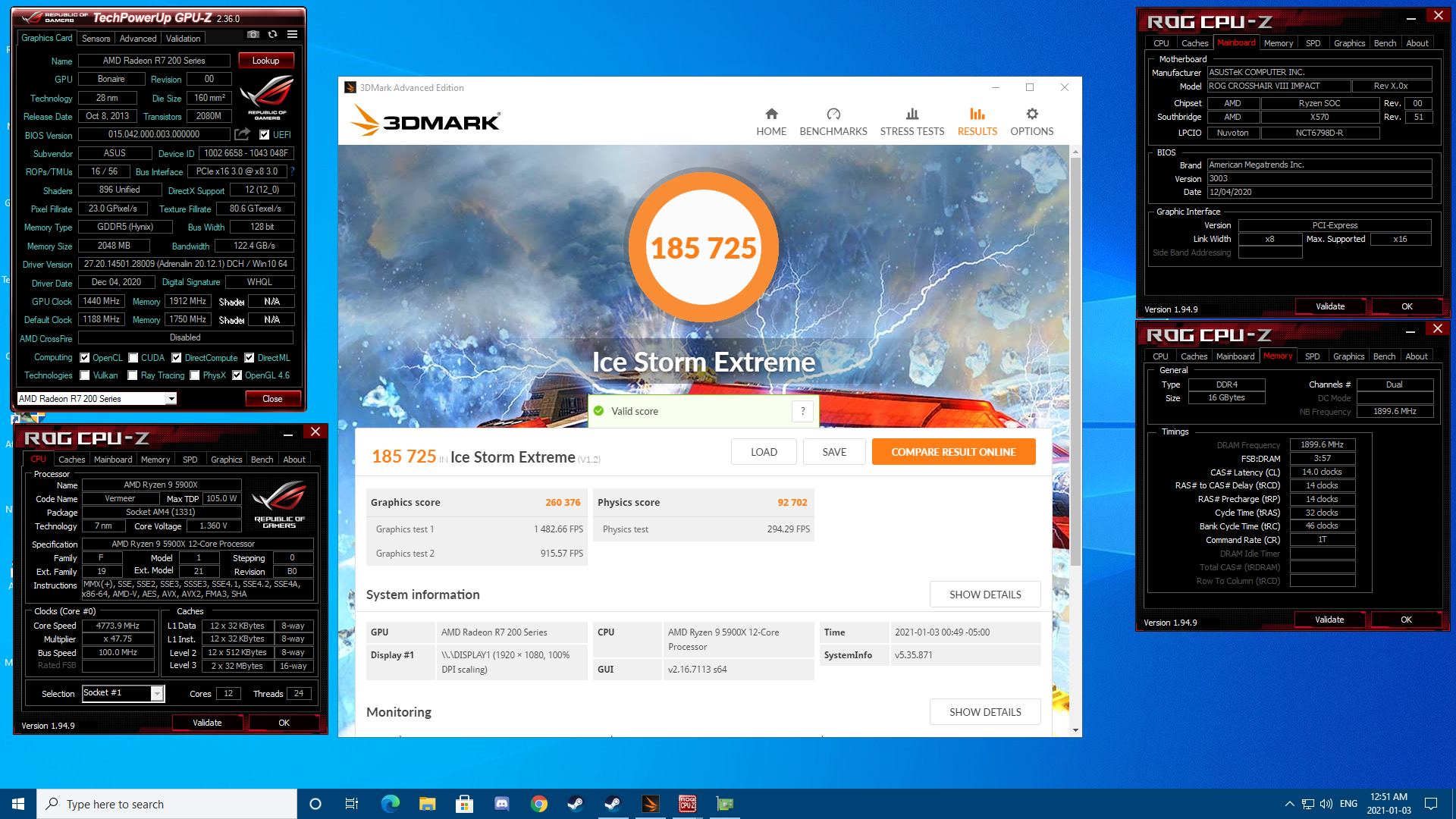1456x819 pixels.
Task: Toggle the UEFI checkbox in GPU-Z
Action: point(265,135)
